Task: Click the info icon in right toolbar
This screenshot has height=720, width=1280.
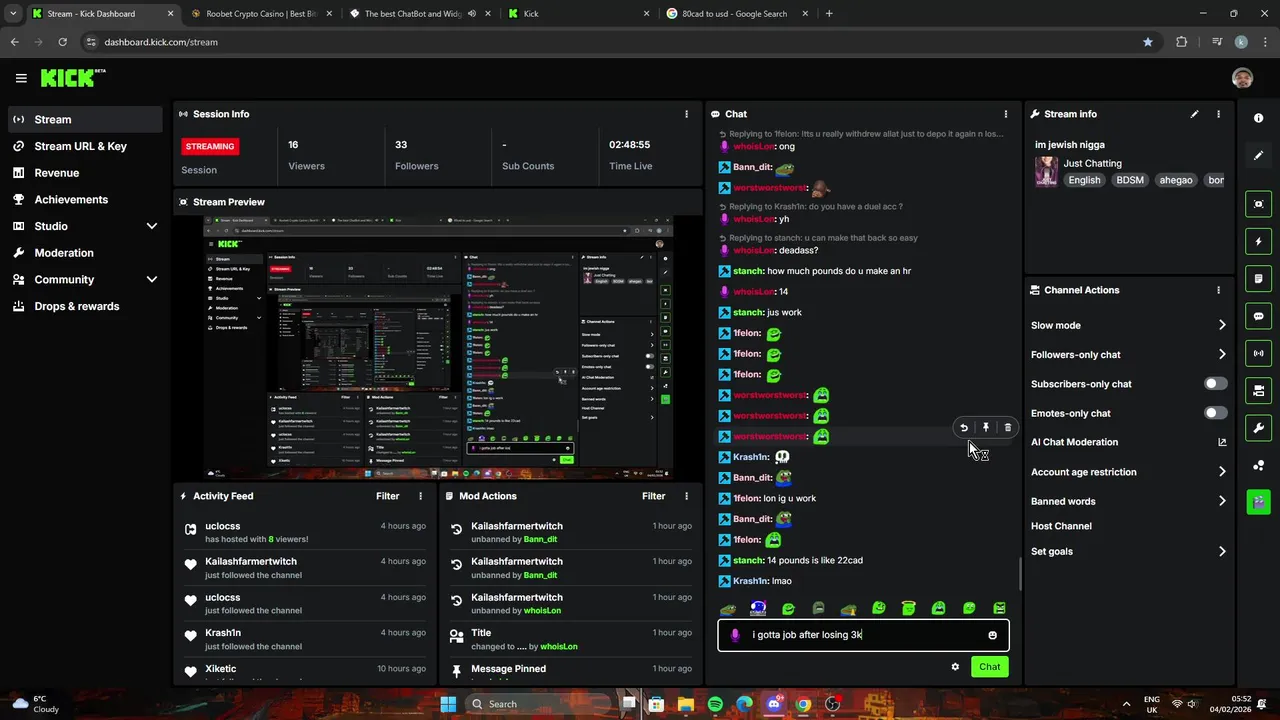Action: point(1258,118)
